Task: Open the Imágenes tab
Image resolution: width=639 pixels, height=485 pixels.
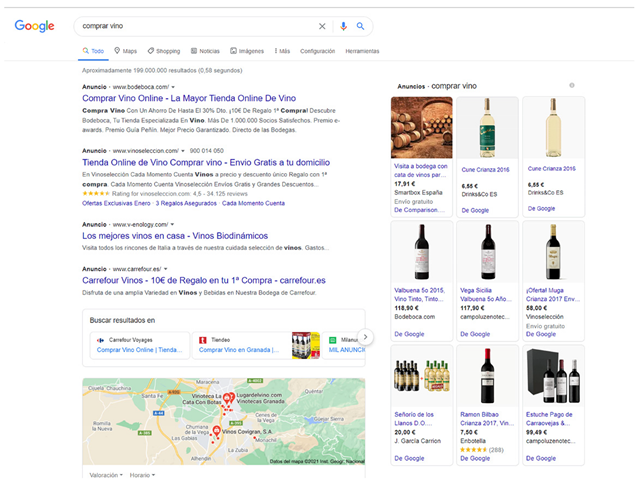Action: coord(247,50)
